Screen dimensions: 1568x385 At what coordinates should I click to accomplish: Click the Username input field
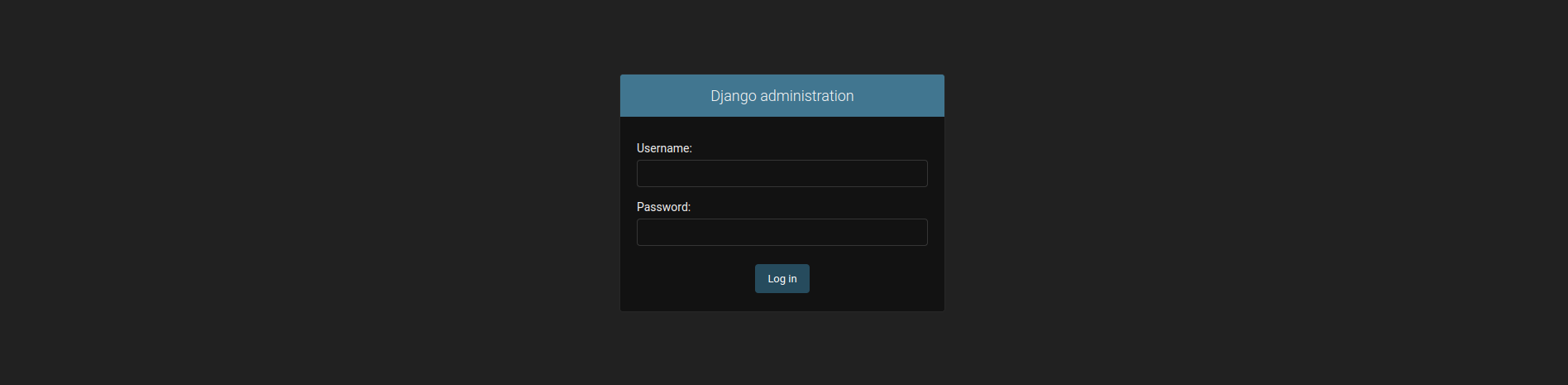click(782, 174)
